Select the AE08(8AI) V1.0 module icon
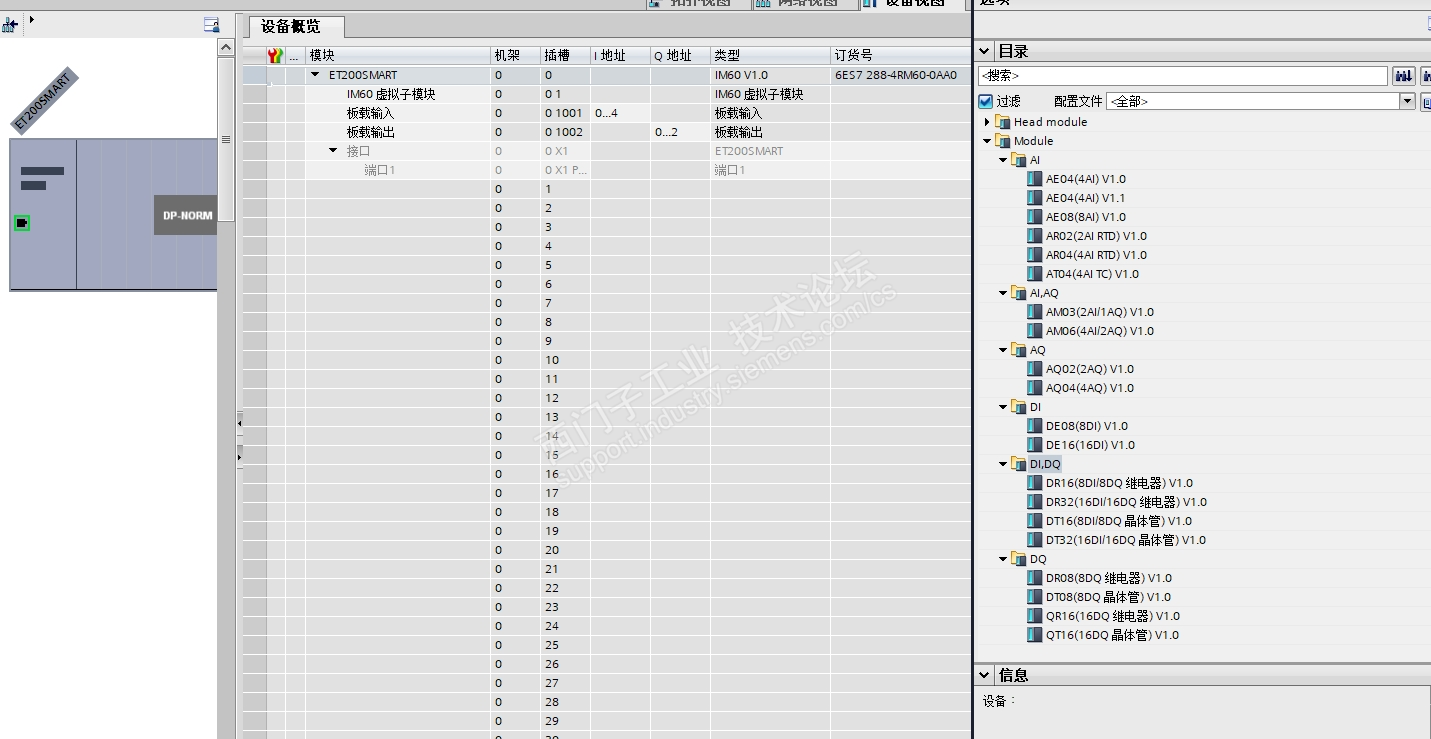Image resolution: width=1431 pixels, height=739 pixels. (1035, 217)
